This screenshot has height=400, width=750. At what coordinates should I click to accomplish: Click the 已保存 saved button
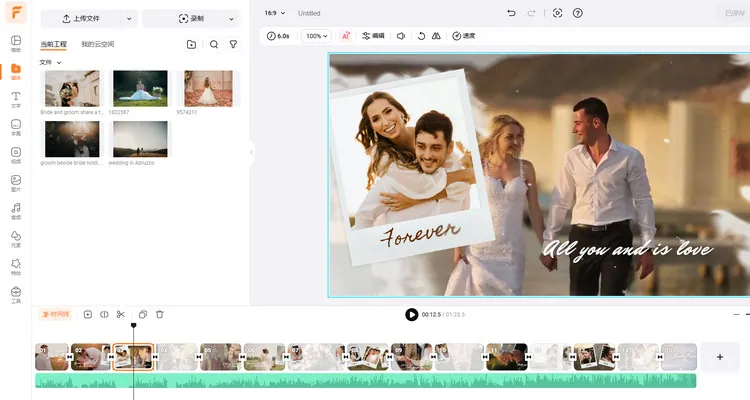pyautogui.click(x=734, y=13)
